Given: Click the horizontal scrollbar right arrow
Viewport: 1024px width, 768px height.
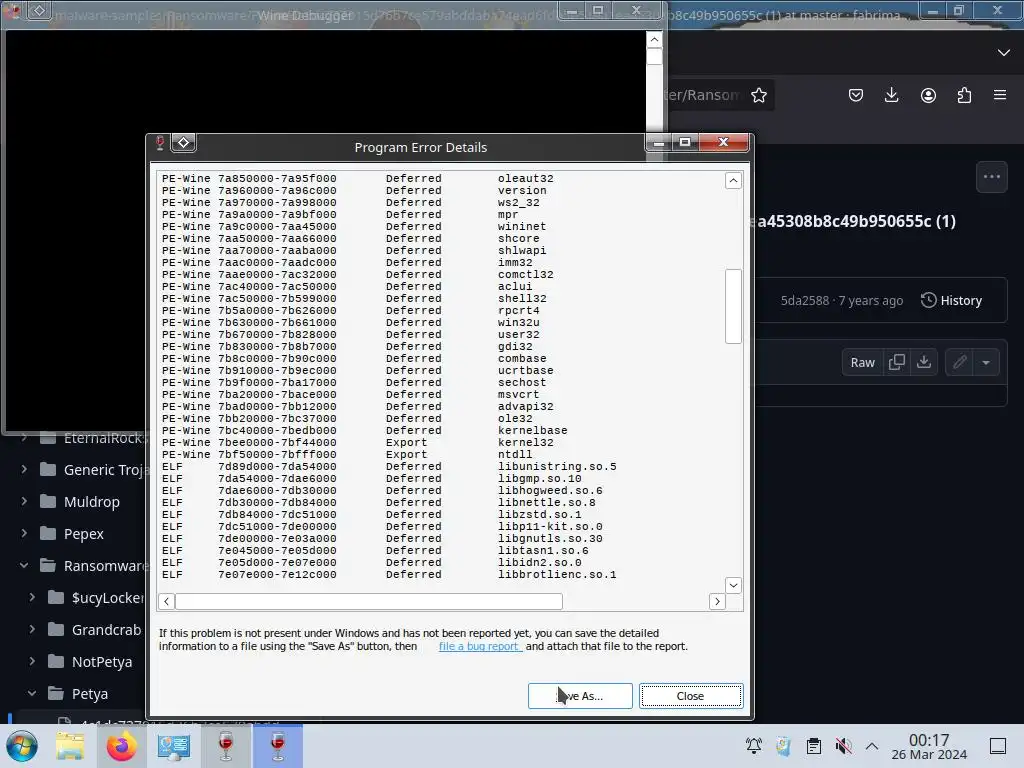Looking at the screenshot, I should click(x=717, y=601).
